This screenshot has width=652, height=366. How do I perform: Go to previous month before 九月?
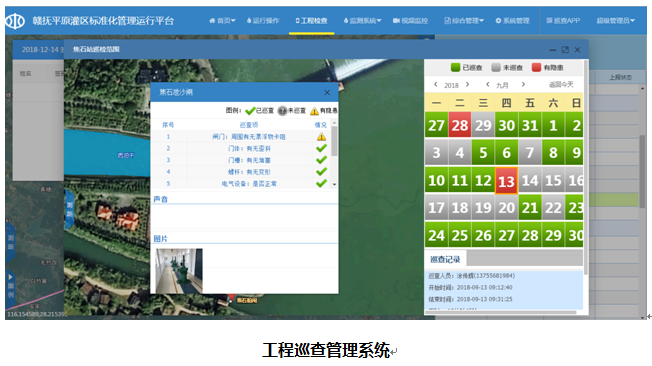click(487, 84)
